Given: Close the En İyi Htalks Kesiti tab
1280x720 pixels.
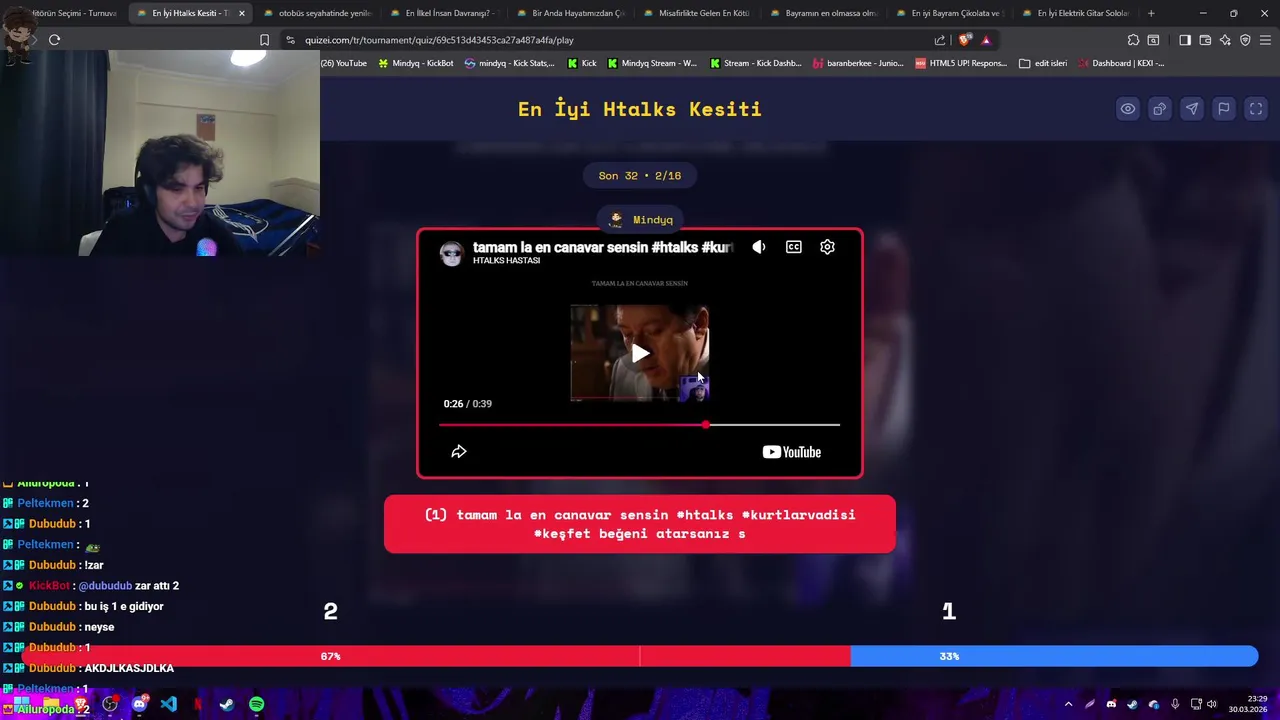Looking at the screenshot, I should 241,13.
